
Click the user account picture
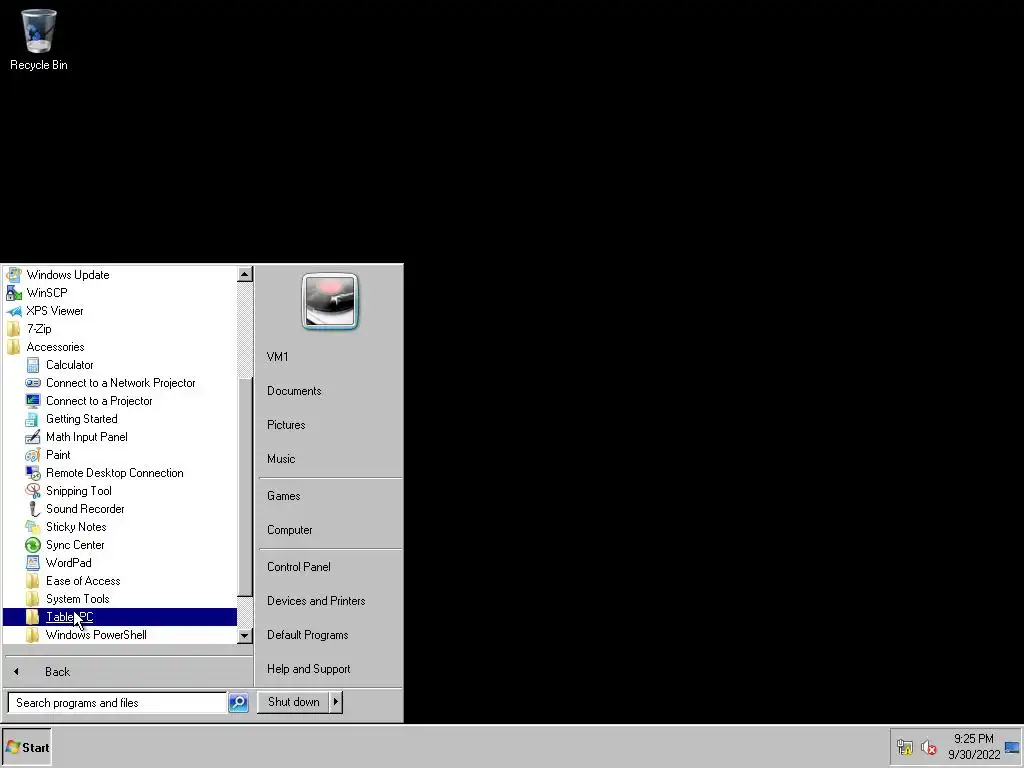click(330, 301)
